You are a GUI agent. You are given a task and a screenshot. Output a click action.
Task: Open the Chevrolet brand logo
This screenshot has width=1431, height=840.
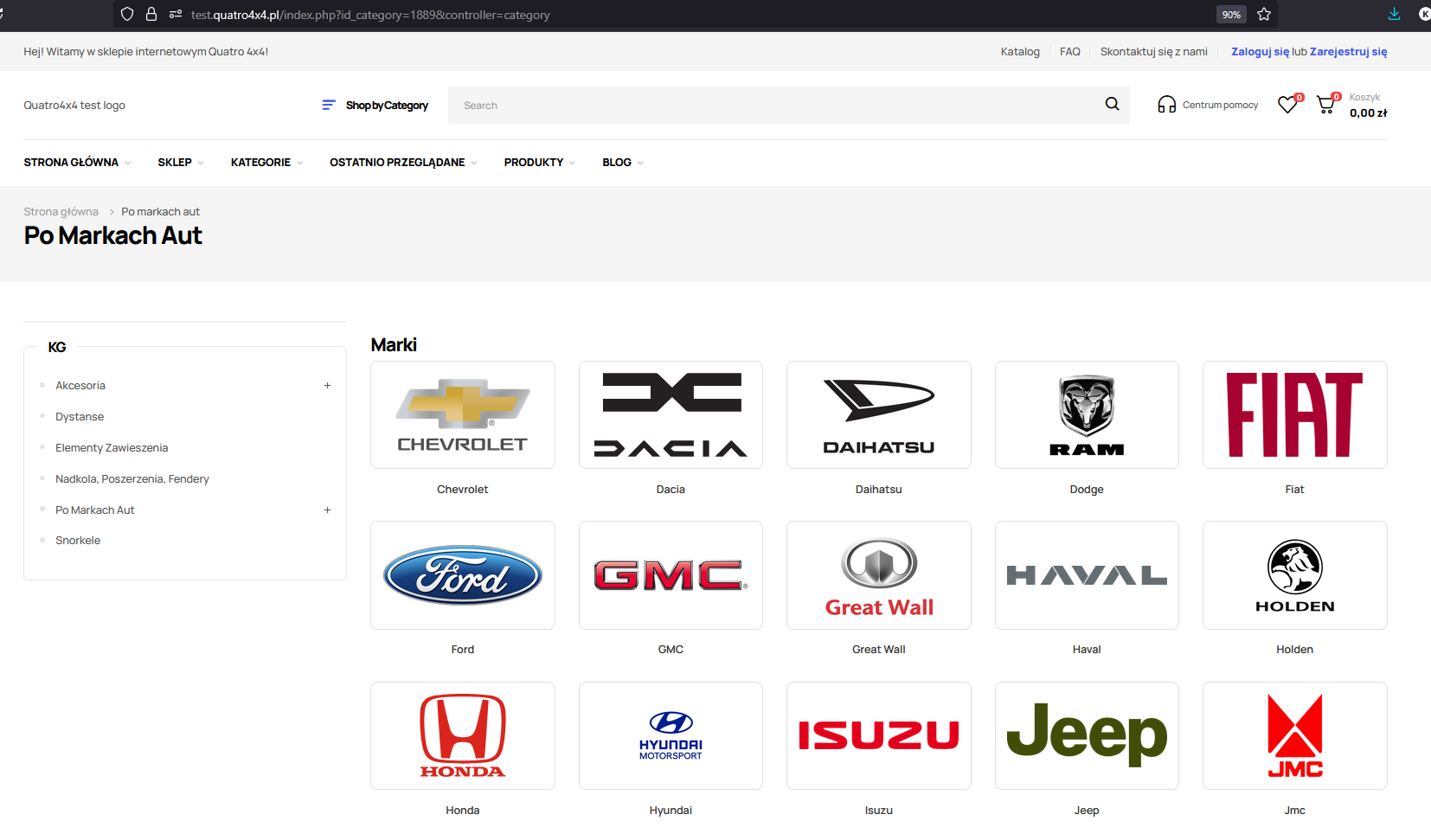[x=463, y=414]
